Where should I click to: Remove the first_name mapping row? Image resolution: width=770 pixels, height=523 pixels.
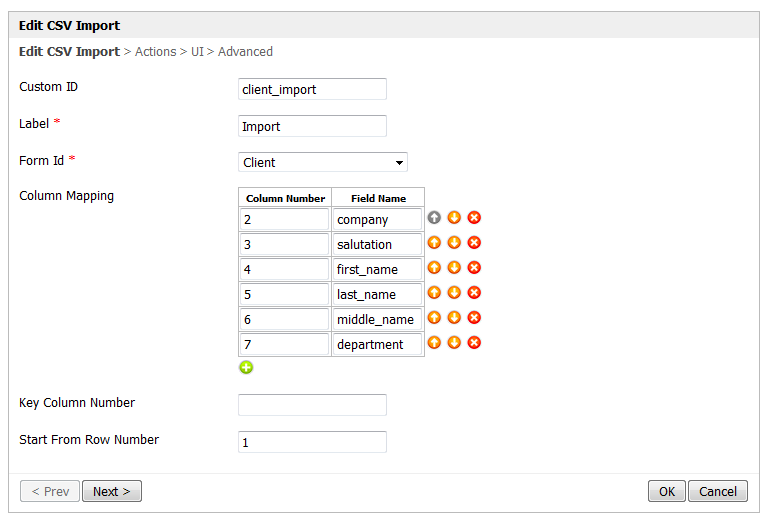pos(474,267)
